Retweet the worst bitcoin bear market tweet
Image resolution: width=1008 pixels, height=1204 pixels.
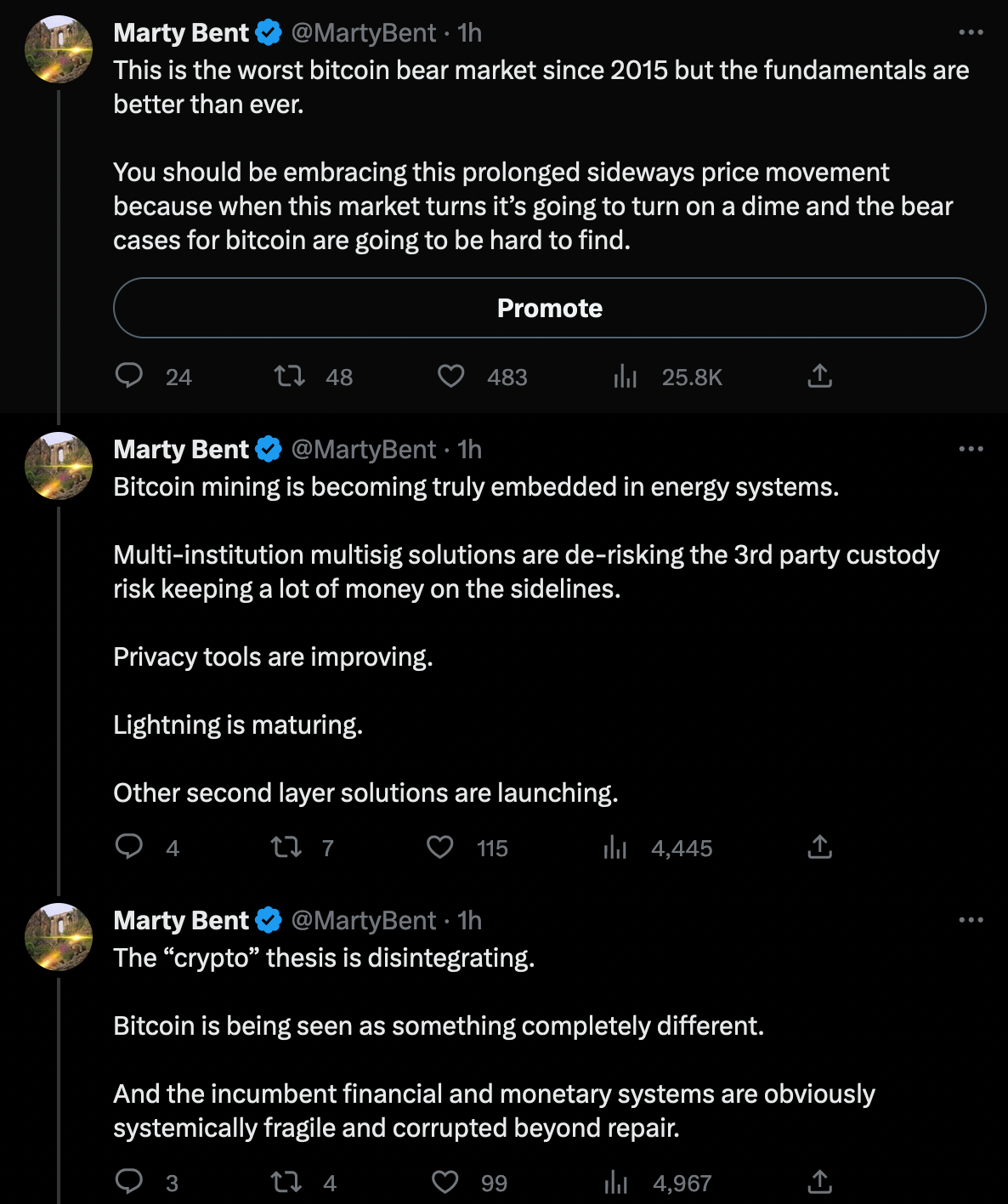[x=290, y=376]
